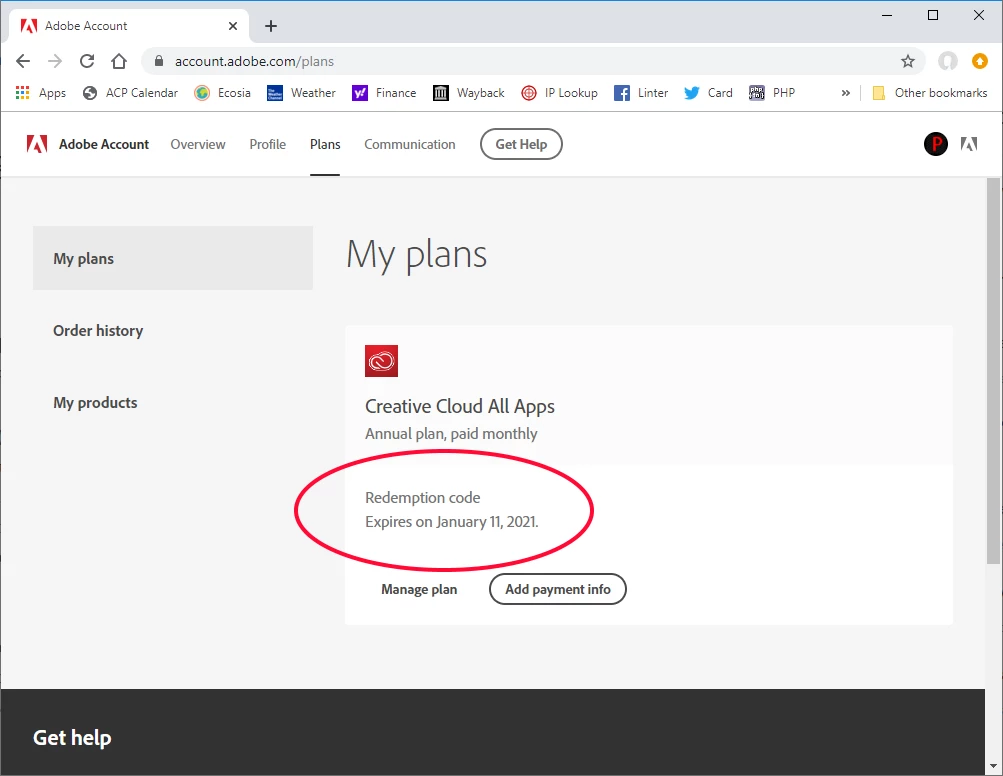
Task: Select the Plans tab
Action: [x=325, y=145]
